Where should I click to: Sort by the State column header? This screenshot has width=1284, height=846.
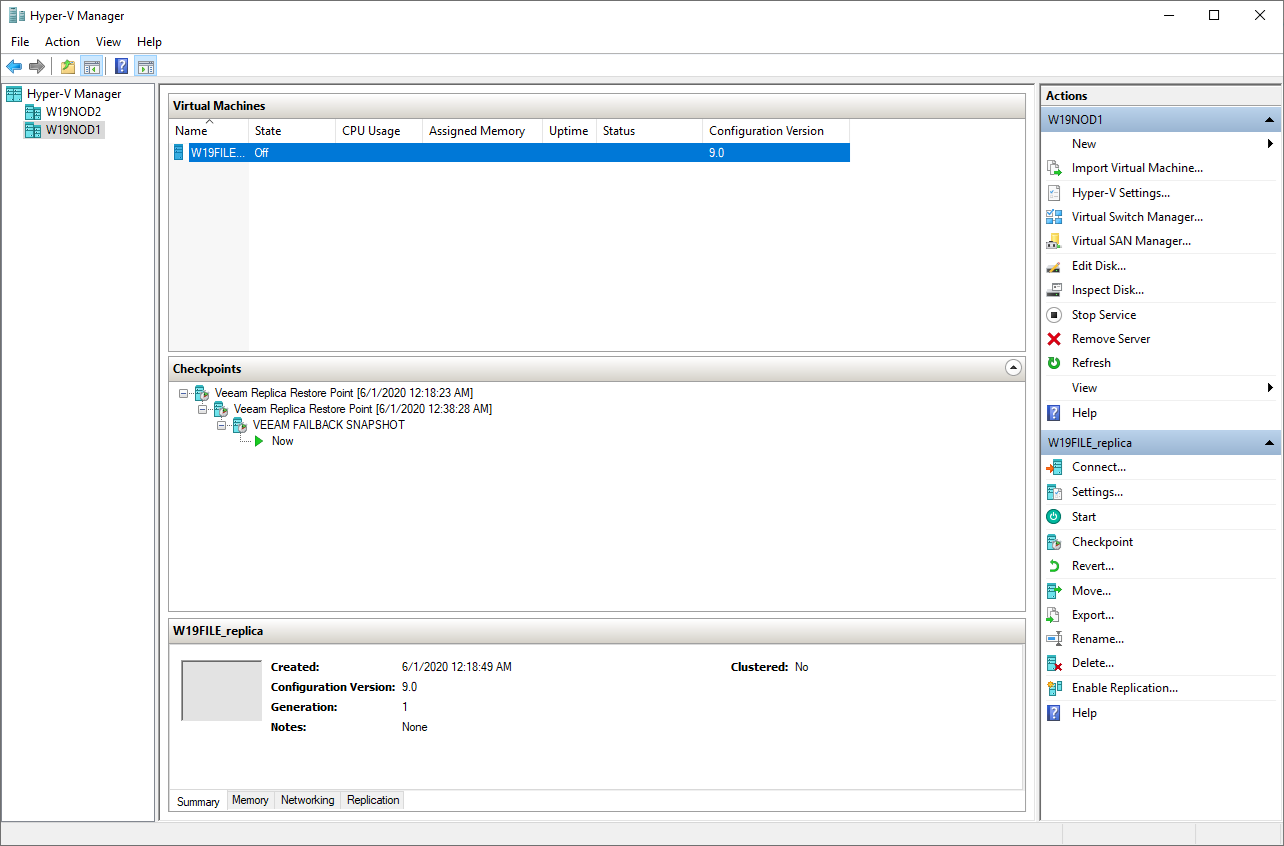pos(292,131)
